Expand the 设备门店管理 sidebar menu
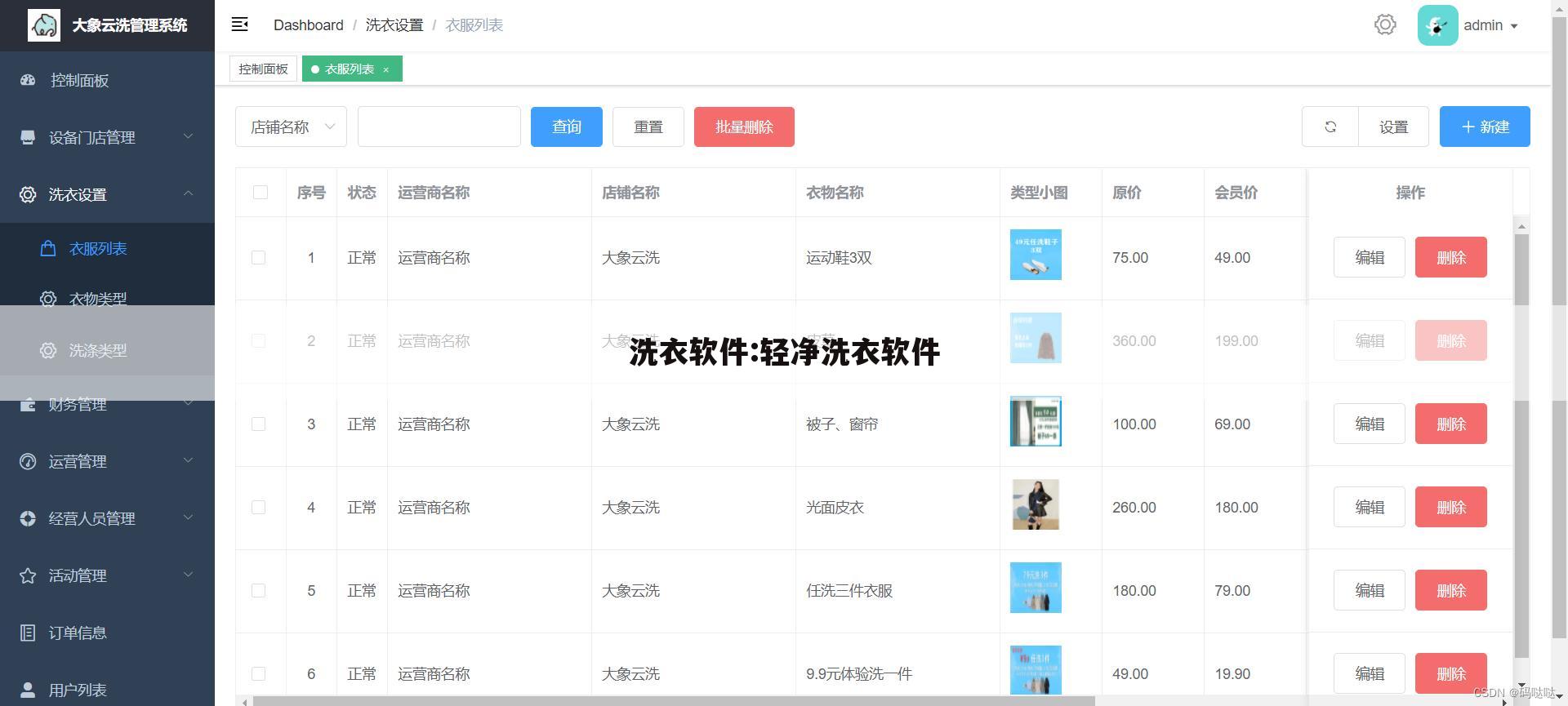 tap(107, 137)
